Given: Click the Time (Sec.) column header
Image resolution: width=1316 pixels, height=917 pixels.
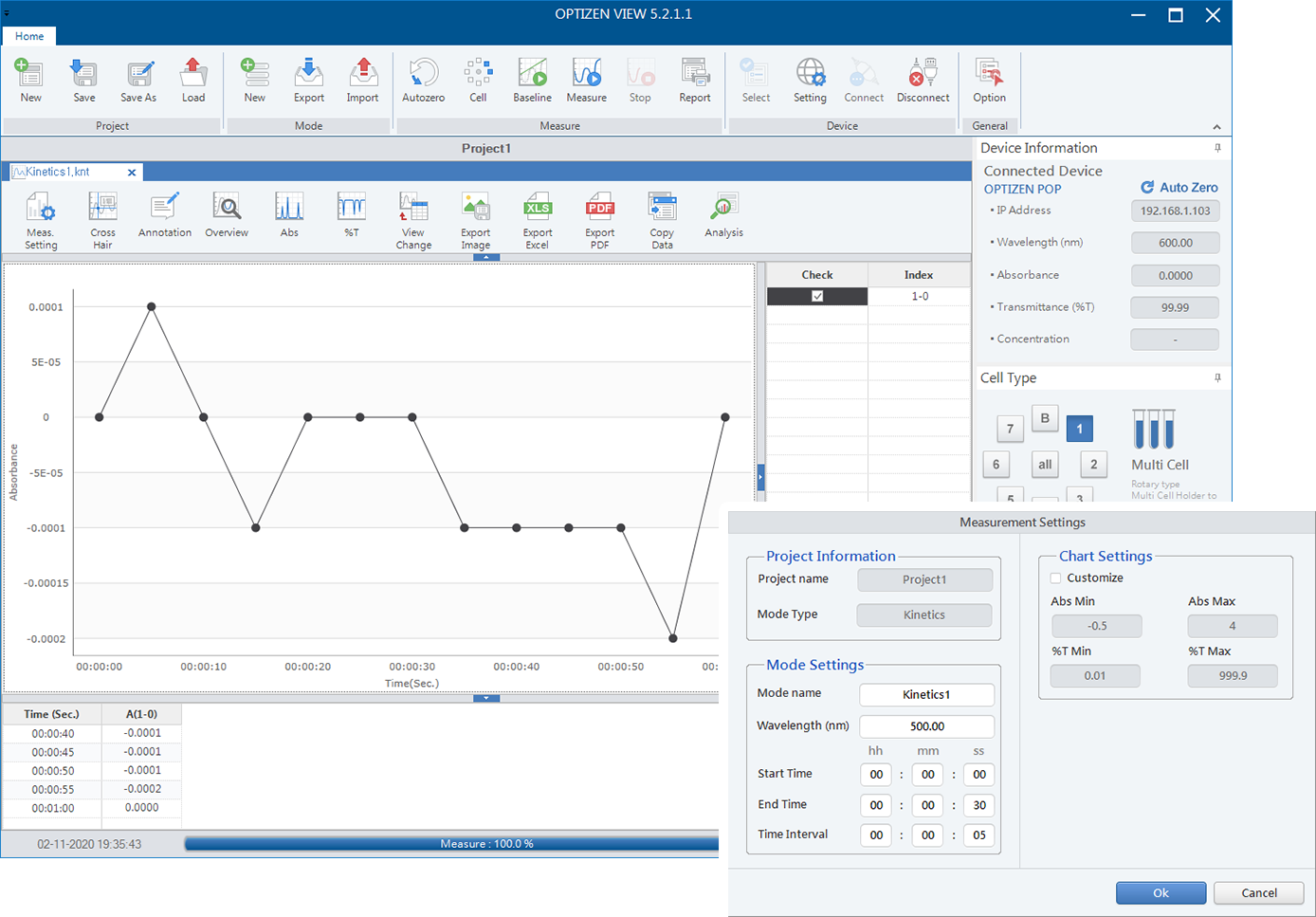Looking at the screenshot, I should [52, 714].
